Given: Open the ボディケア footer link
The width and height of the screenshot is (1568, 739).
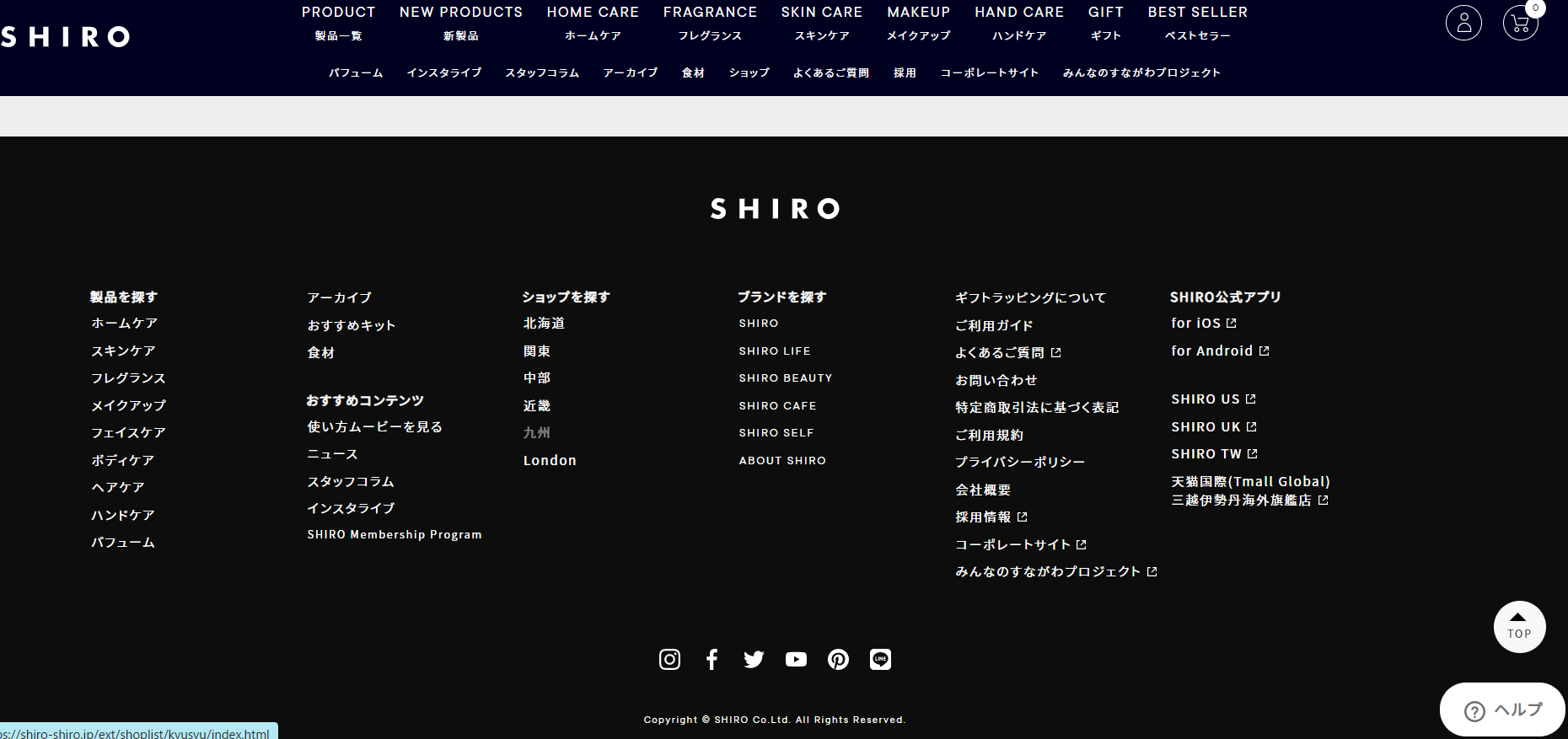Looking at the screenshot, I should point(122,460).
